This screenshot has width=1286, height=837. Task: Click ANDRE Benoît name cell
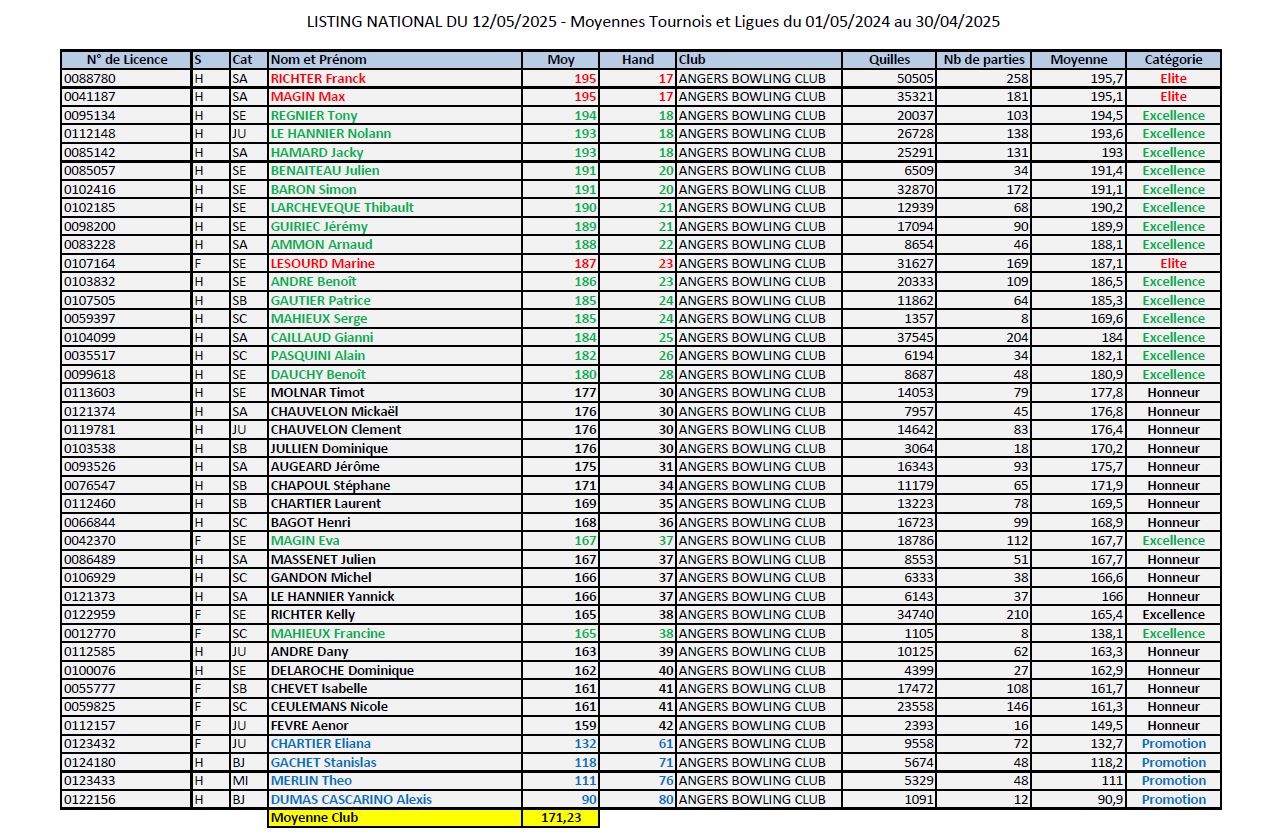pos(395,281)
